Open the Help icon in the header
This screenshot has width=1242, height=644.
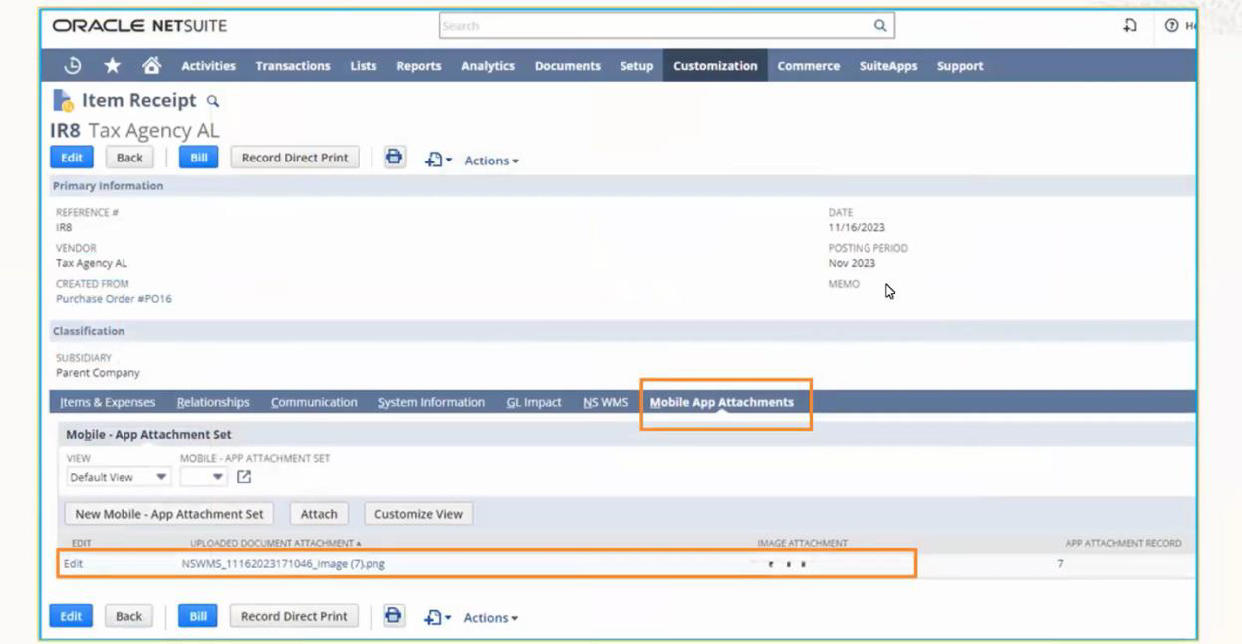pos(1171,26)
